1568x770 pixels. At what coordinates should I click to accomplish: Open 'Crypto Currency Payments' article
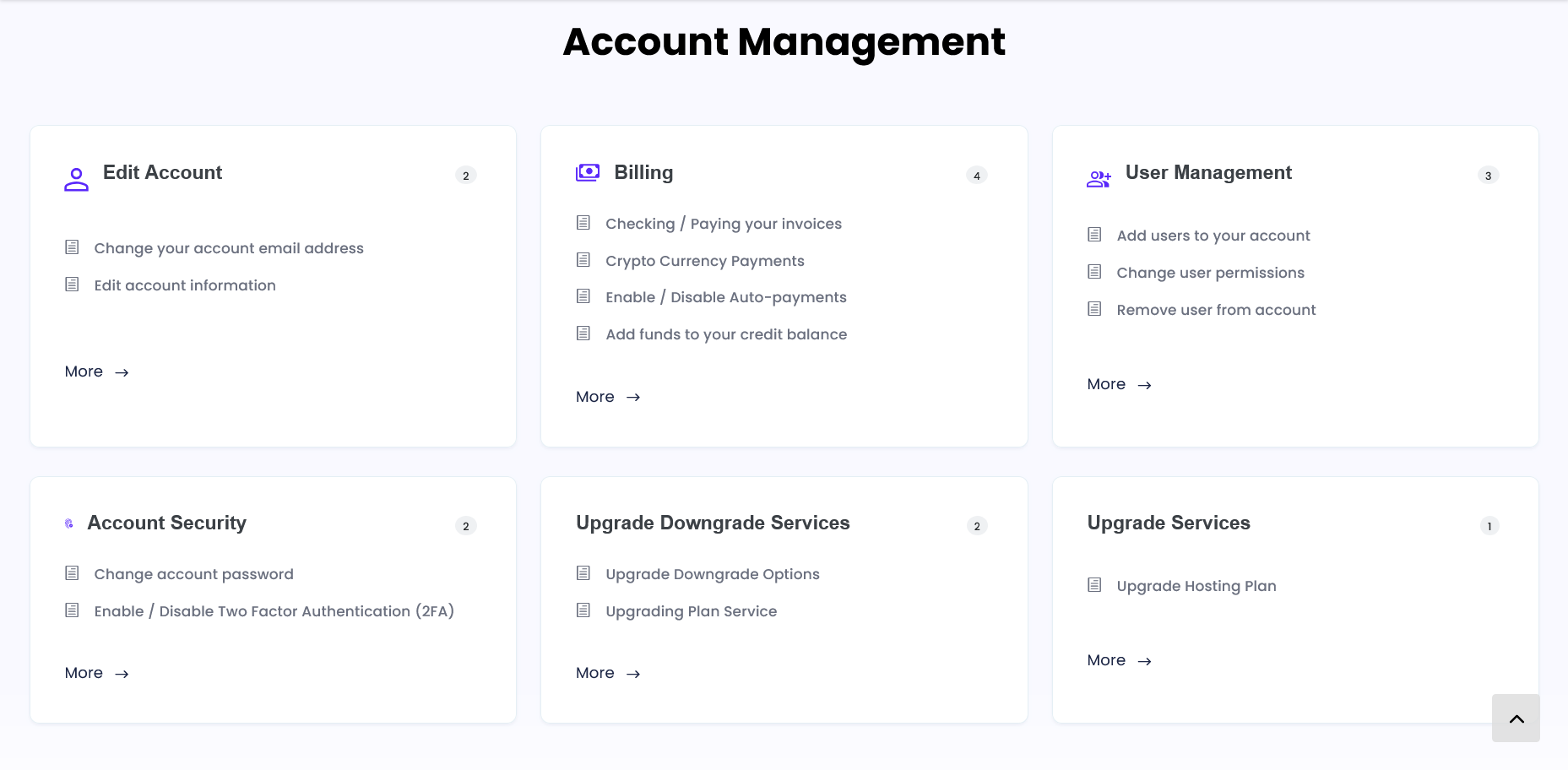705,261
